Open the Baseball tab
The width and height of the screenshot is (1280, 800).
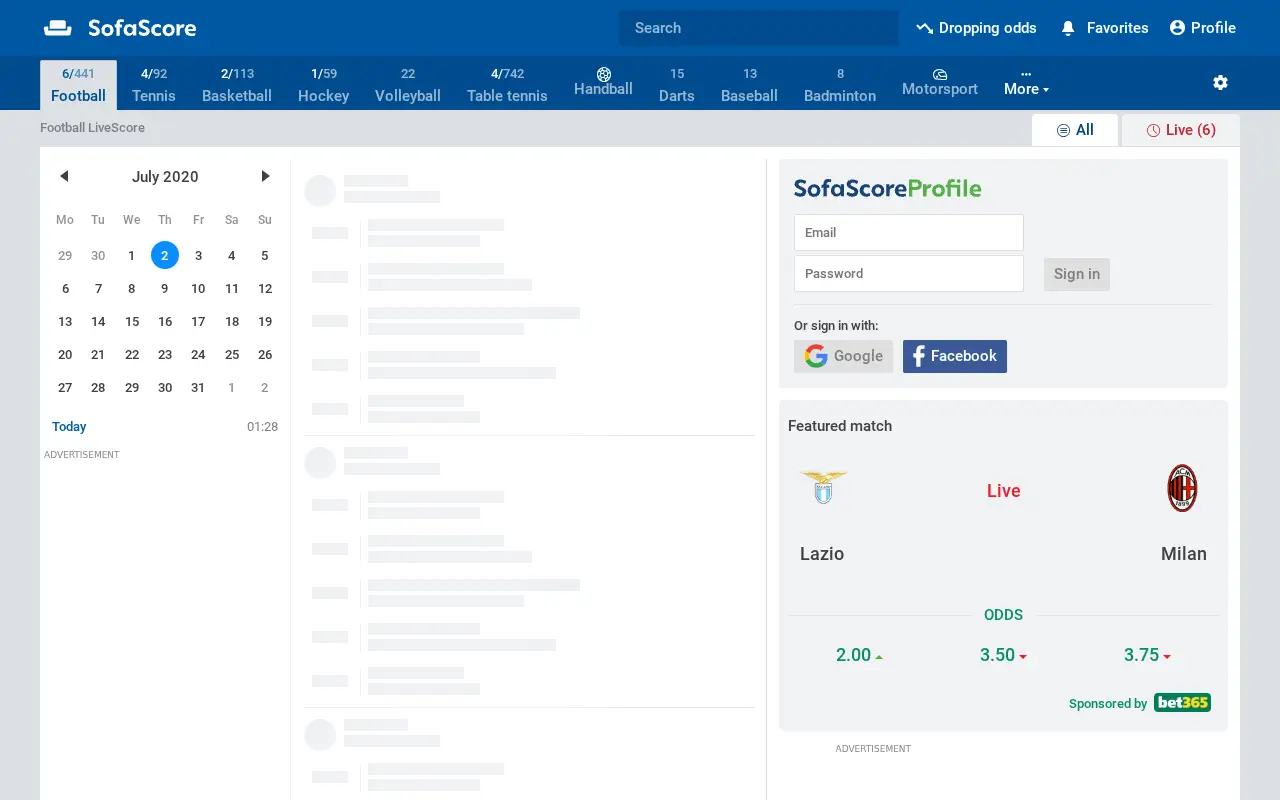pos(749,85)
